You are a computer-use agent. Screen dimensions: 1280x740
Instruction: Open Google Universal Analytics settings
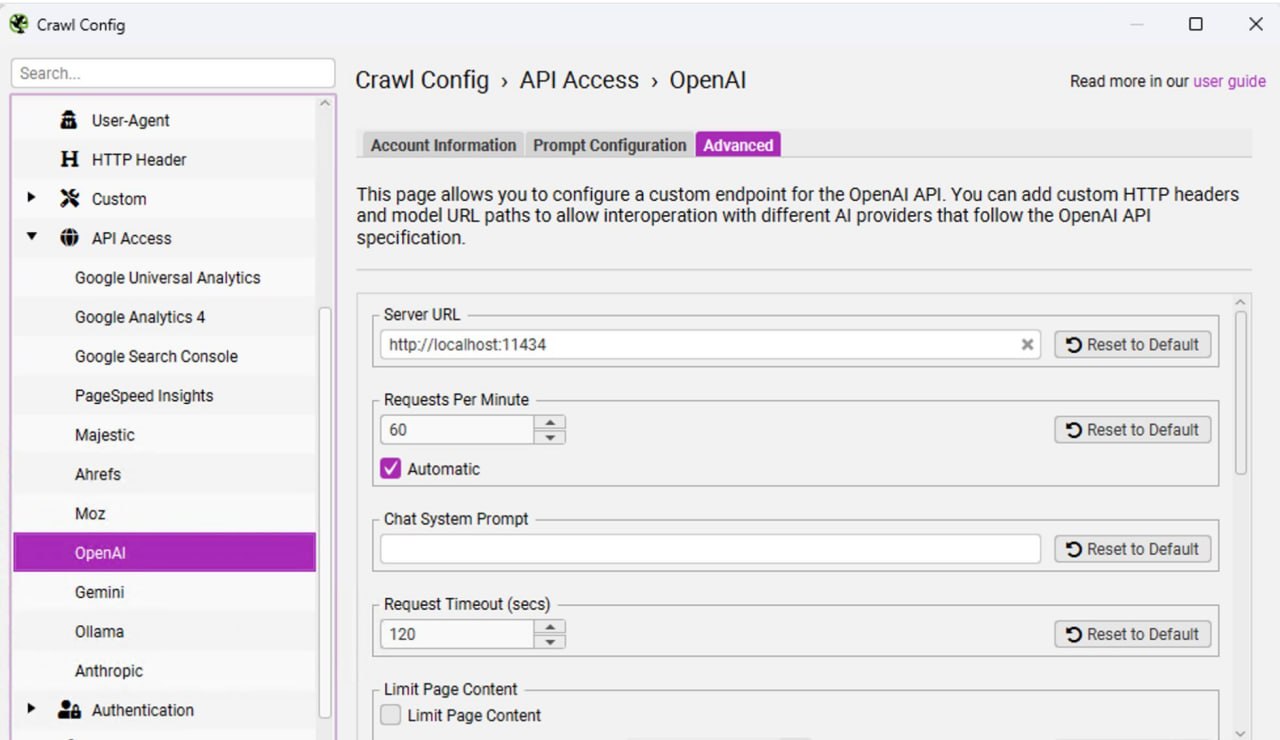[164, 278]
